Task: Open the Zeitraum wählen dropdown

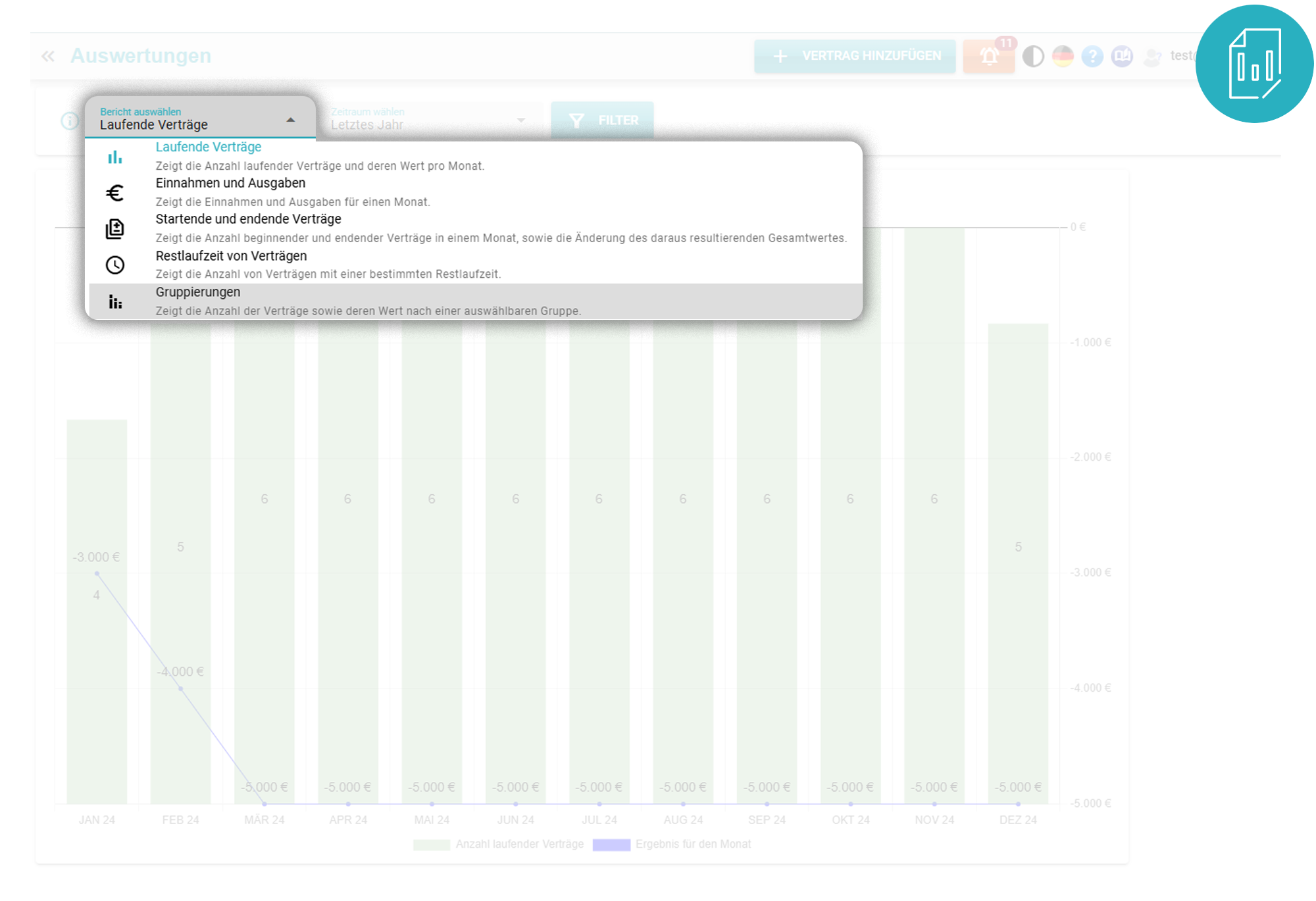Action: click(428, 120)
